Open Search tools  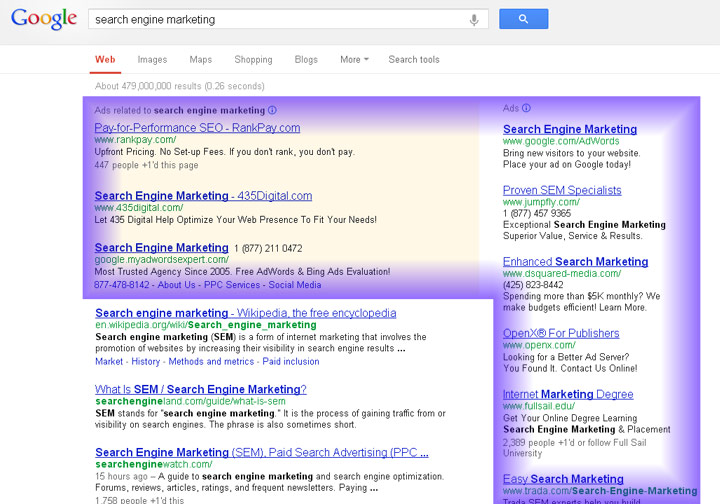click(x=414, y=60)
